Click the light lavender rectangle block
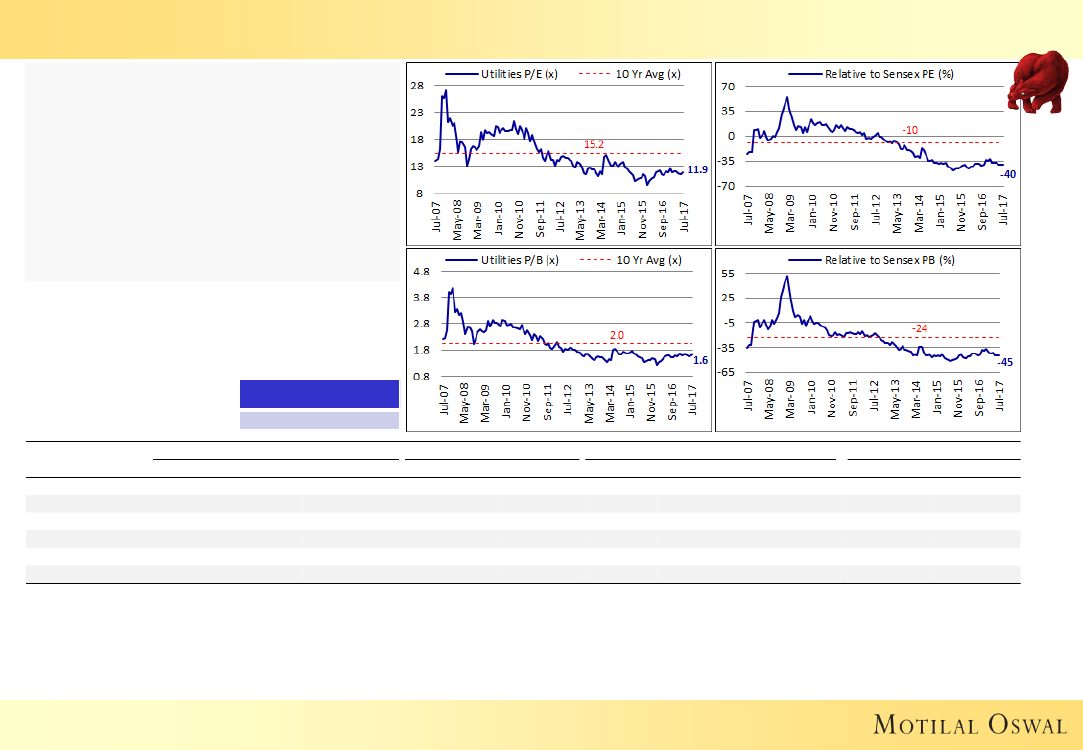 coord(319,421)
